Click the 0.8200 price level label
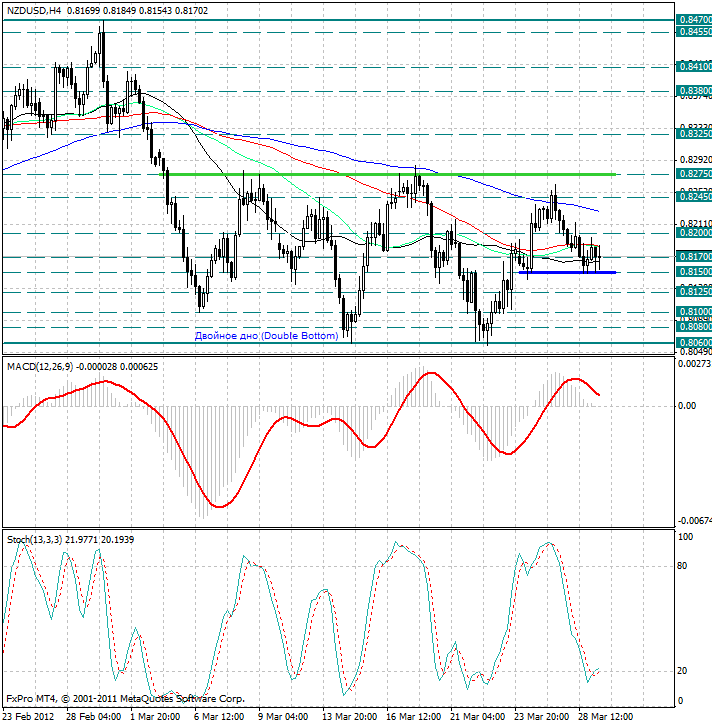Screen dimensions: 712x724 click(x=694, y=233)
